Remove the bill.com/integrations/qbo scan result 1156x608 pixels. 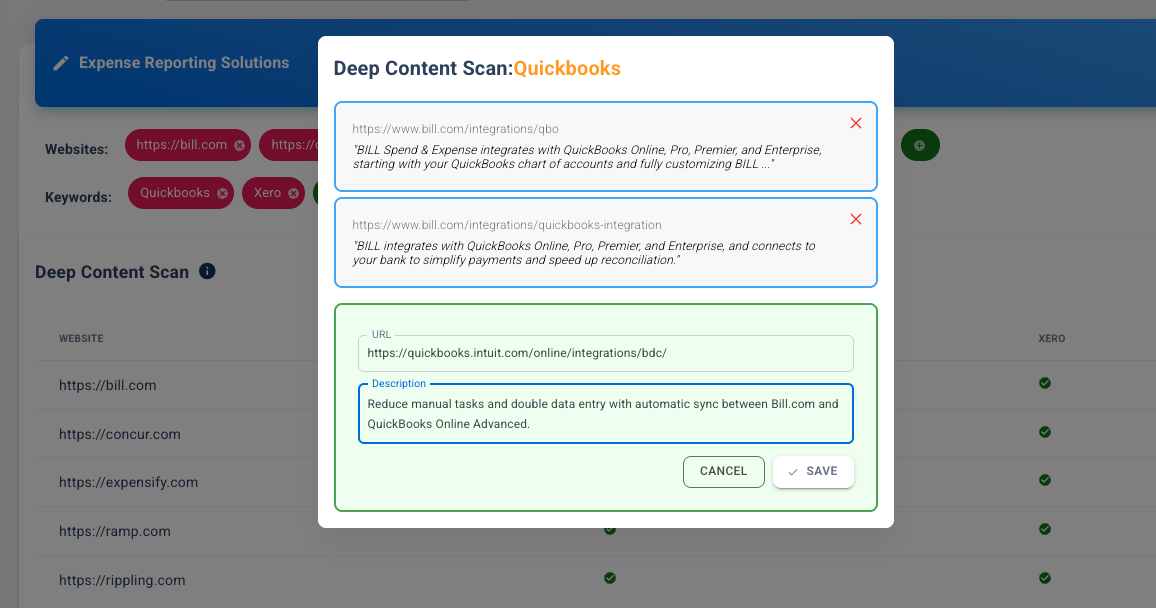(855, 123)
